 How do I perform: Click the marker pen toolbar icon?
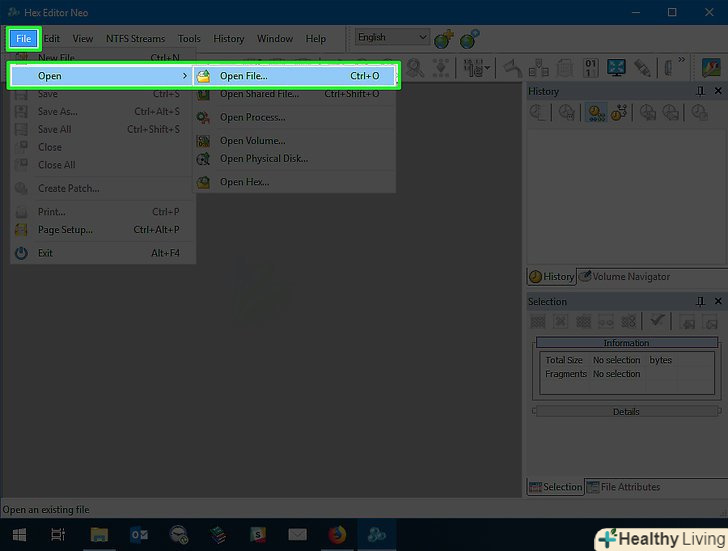point(643,68)
